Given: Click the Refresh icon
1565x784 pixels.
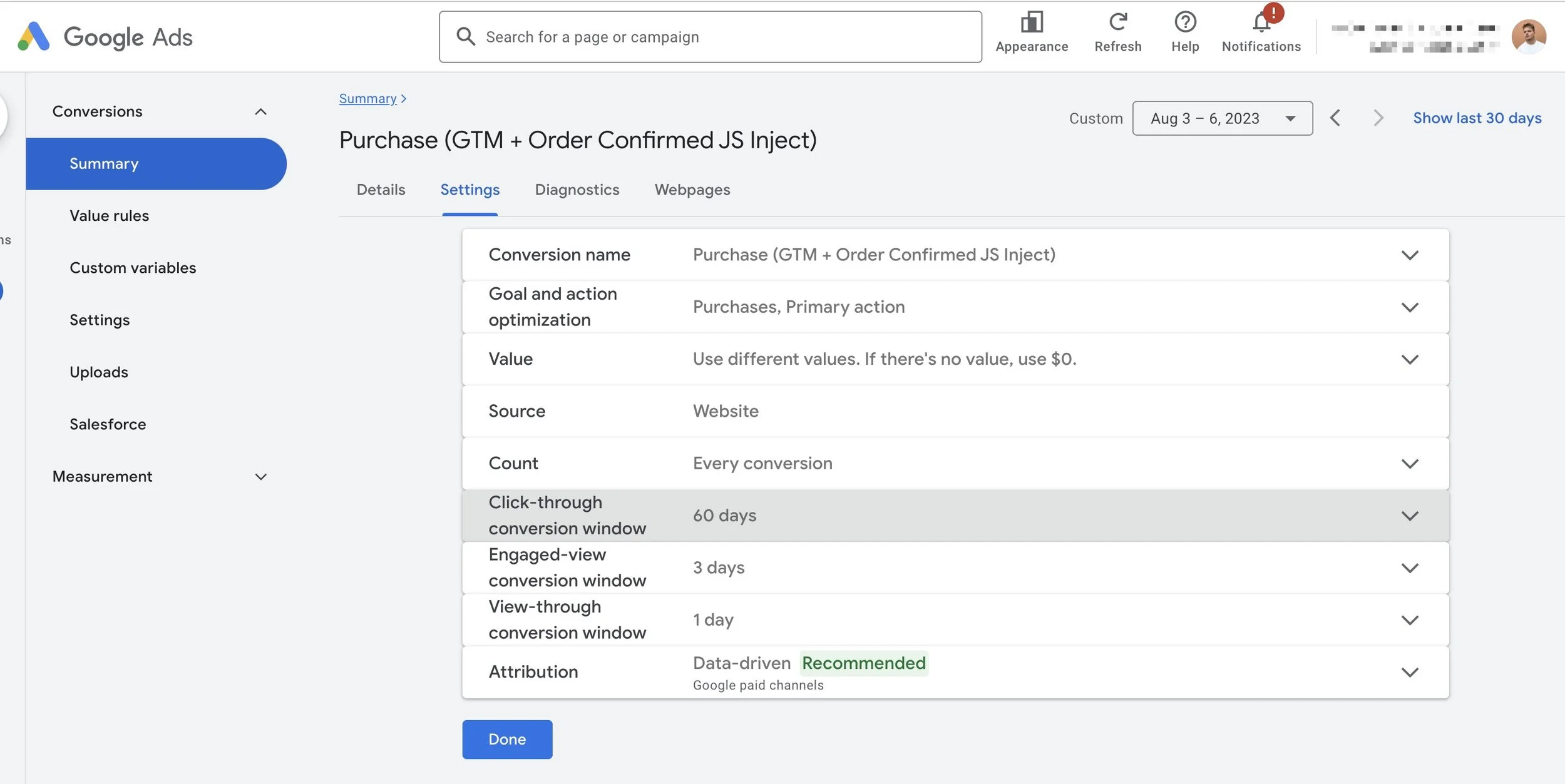Looking at the screenshot, I should (1117, 23).
